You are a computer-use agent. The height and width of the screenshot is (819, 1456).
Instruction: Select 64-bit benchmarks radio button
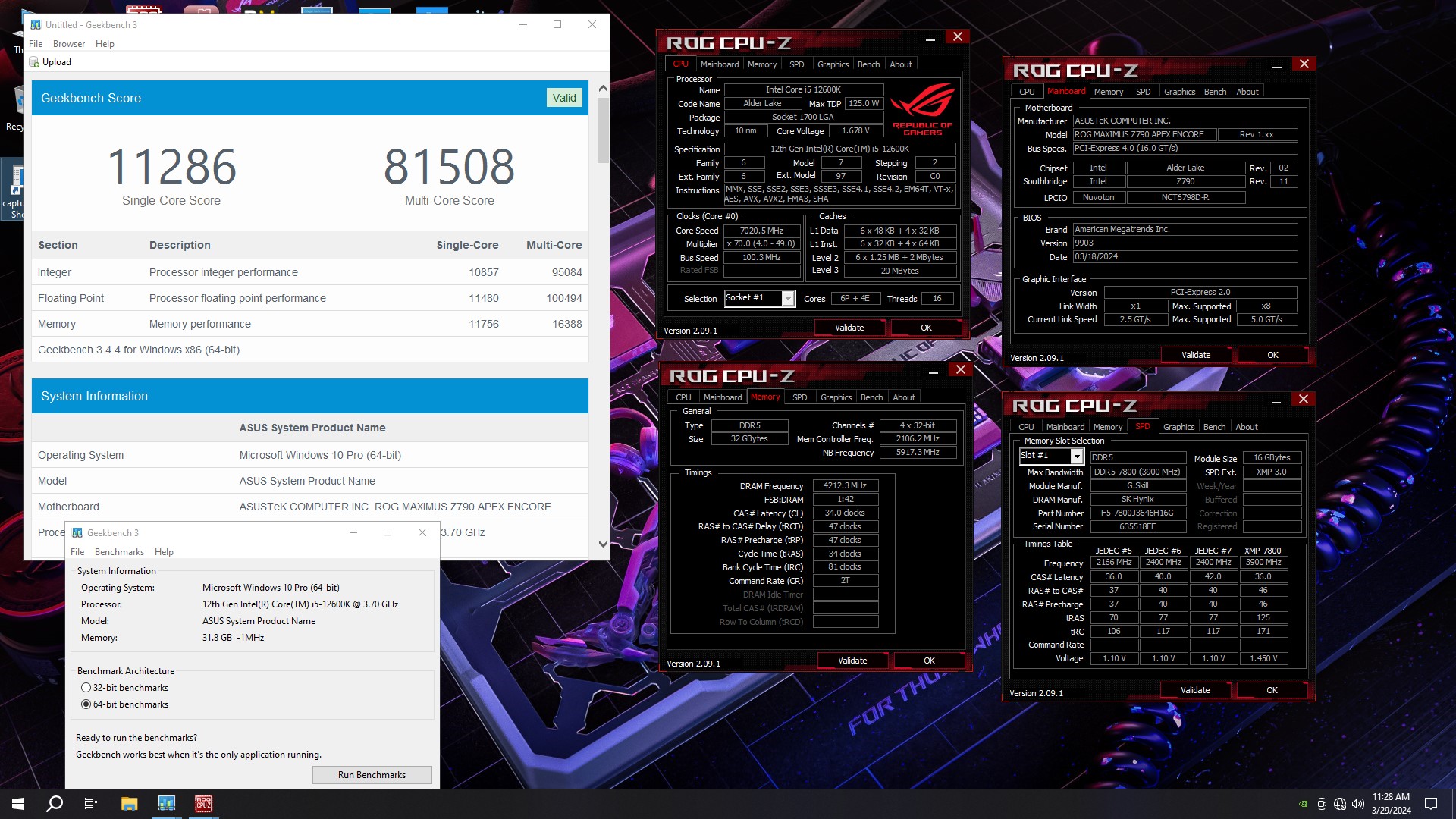86,704
